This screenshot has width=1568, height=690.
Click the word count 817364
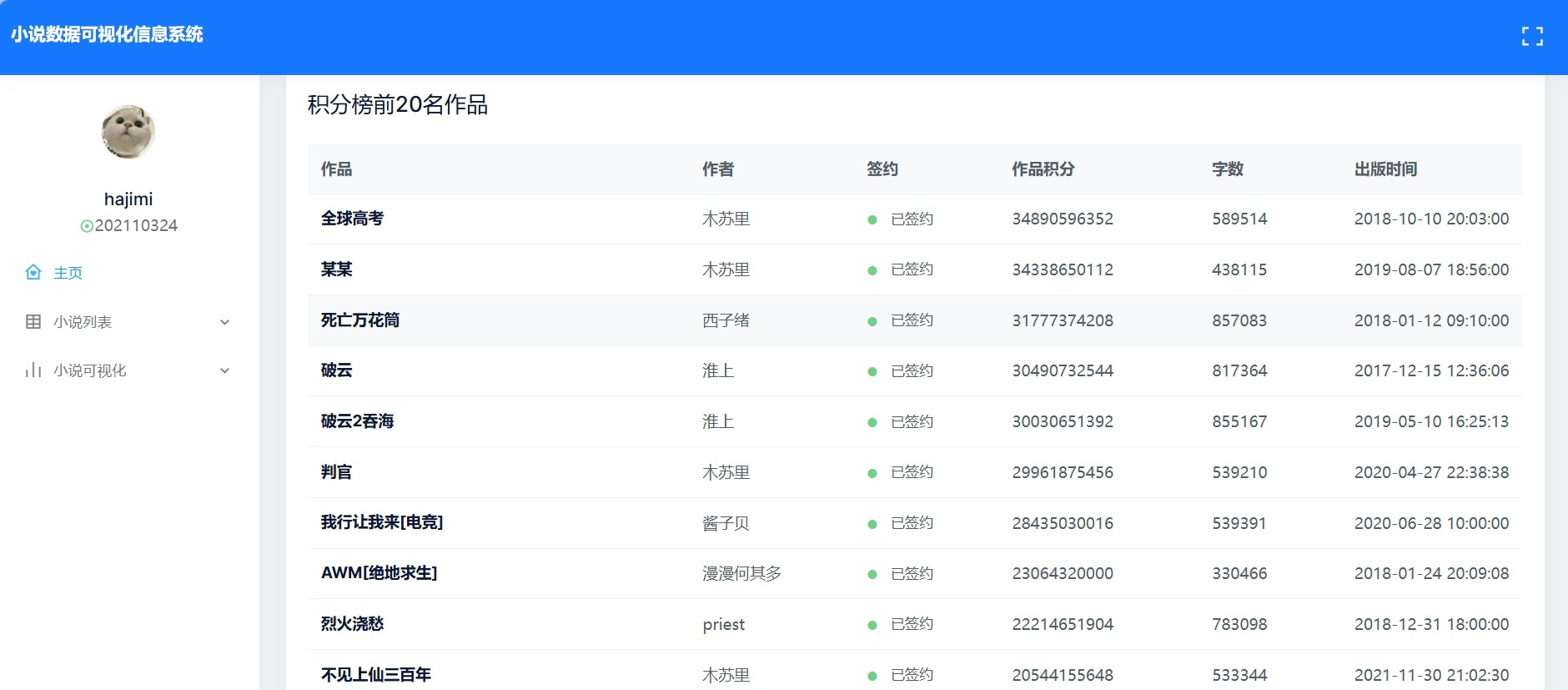pyautogui.click(x=1239, y=370)
